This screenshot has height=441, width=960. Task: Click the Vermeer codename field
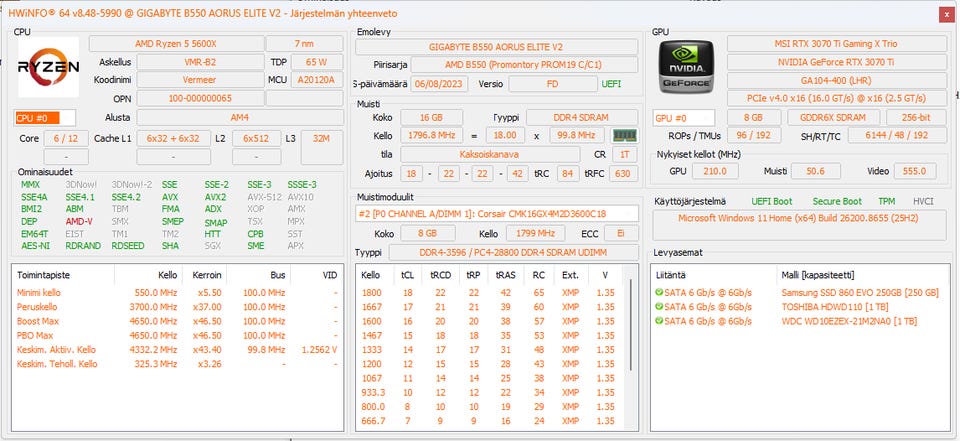tap(200, 80)
